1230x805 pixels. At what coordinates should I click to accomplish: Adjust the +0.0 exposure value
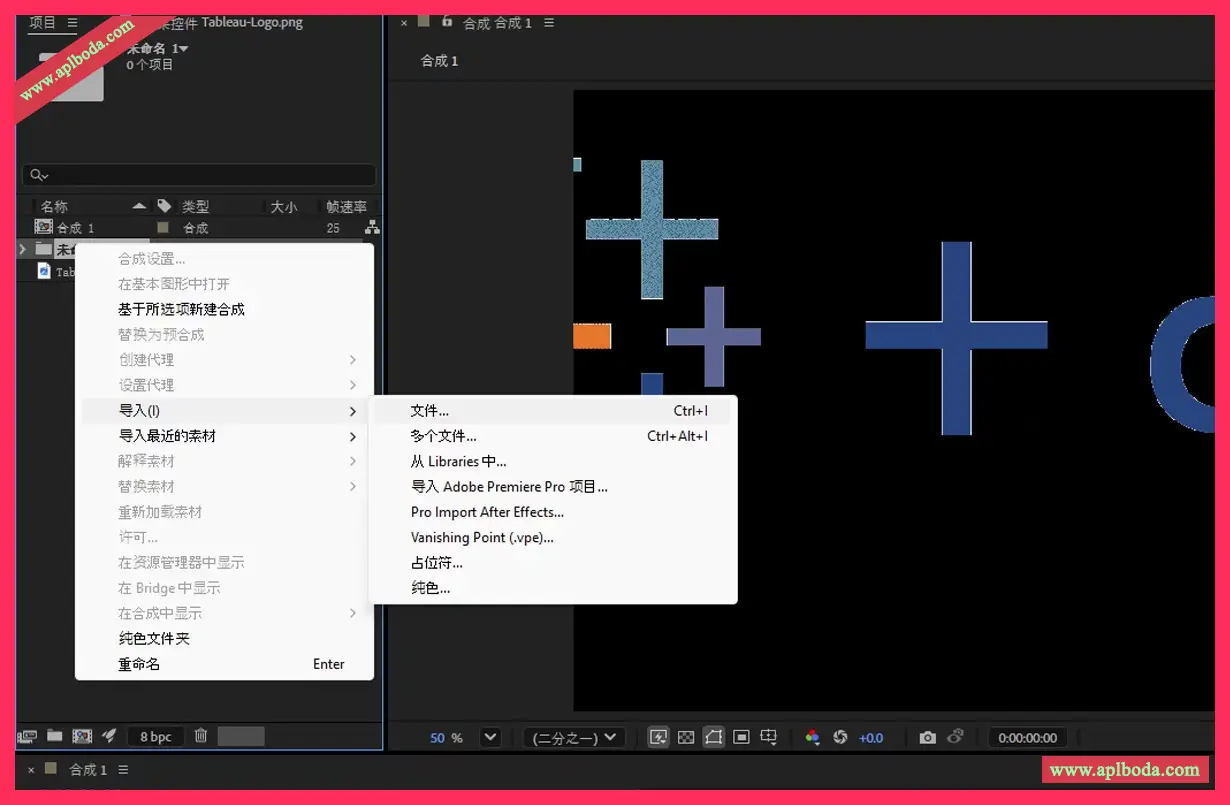[871, 737]
